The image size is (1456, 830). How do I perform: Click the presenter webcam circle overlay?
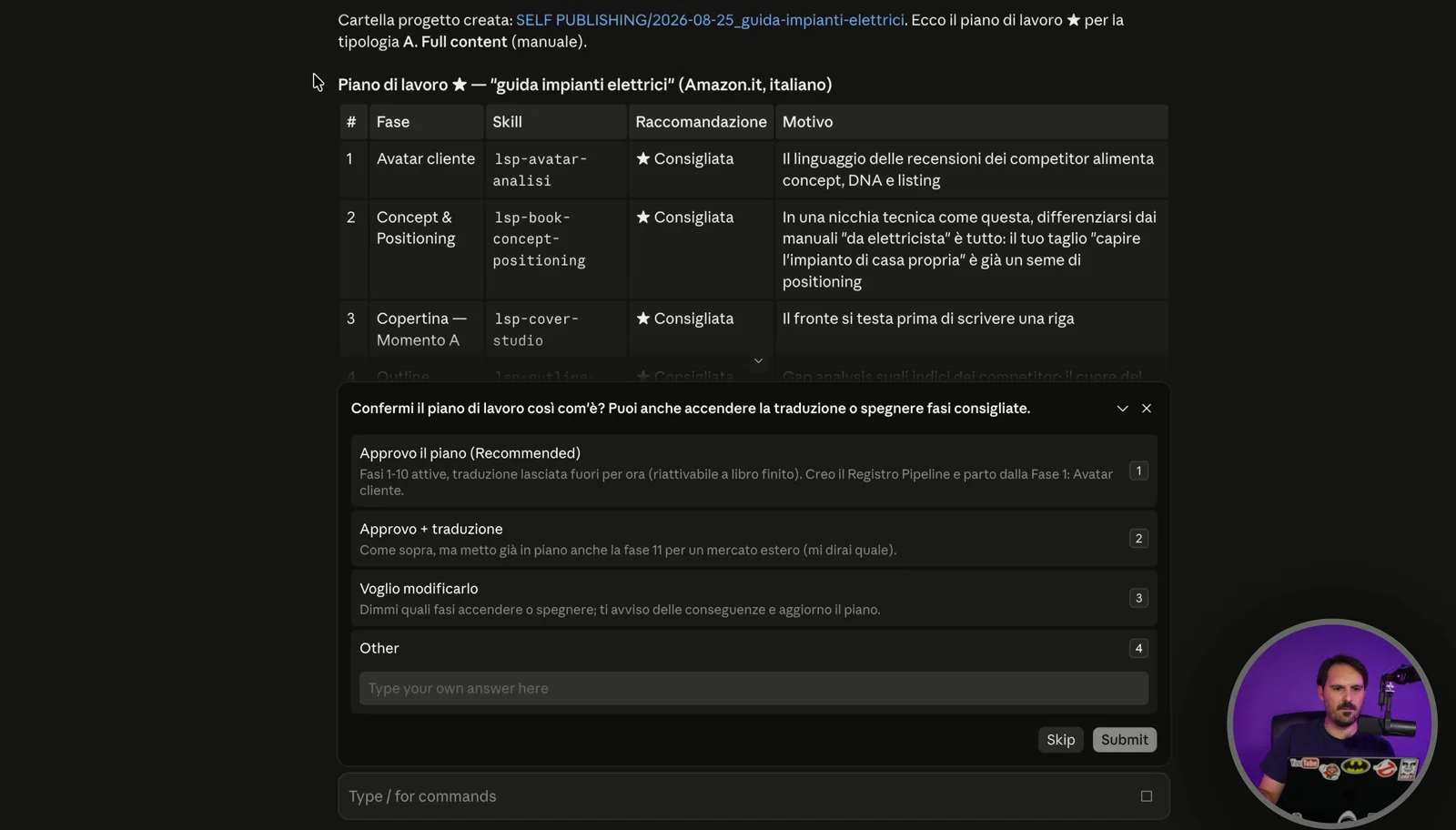tap(1331, 724)
